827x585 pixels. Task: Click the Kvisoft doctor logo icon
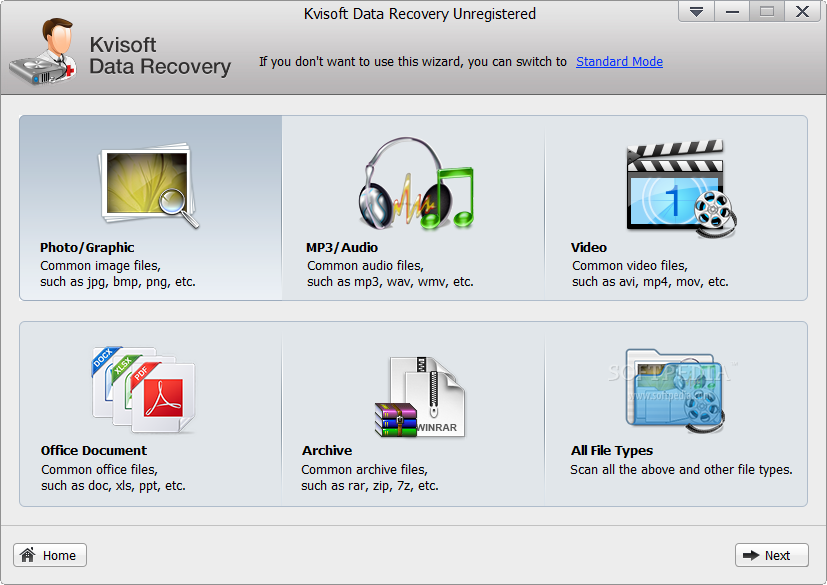point(43,52)
